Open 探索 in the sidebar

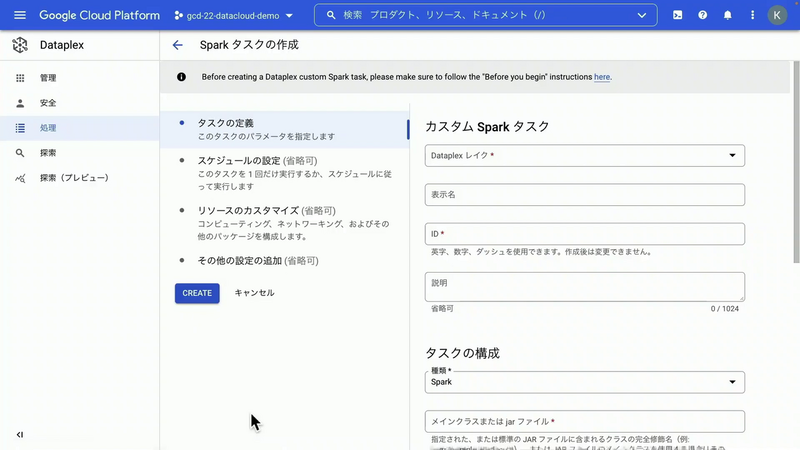80,153
